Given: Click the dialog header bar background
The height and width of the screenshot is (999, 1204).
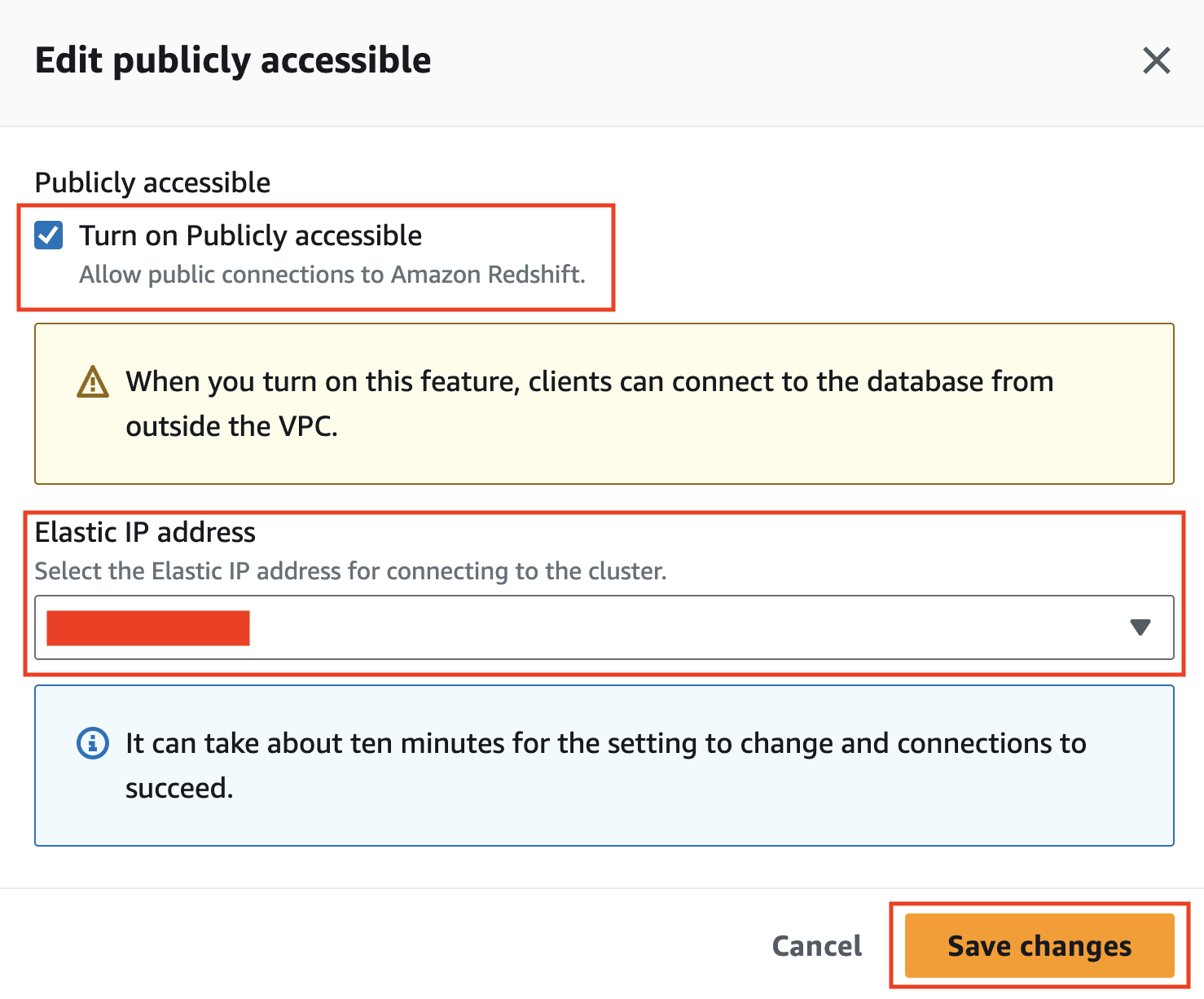Looking at the screenshot, I should [x=733, y=62].
